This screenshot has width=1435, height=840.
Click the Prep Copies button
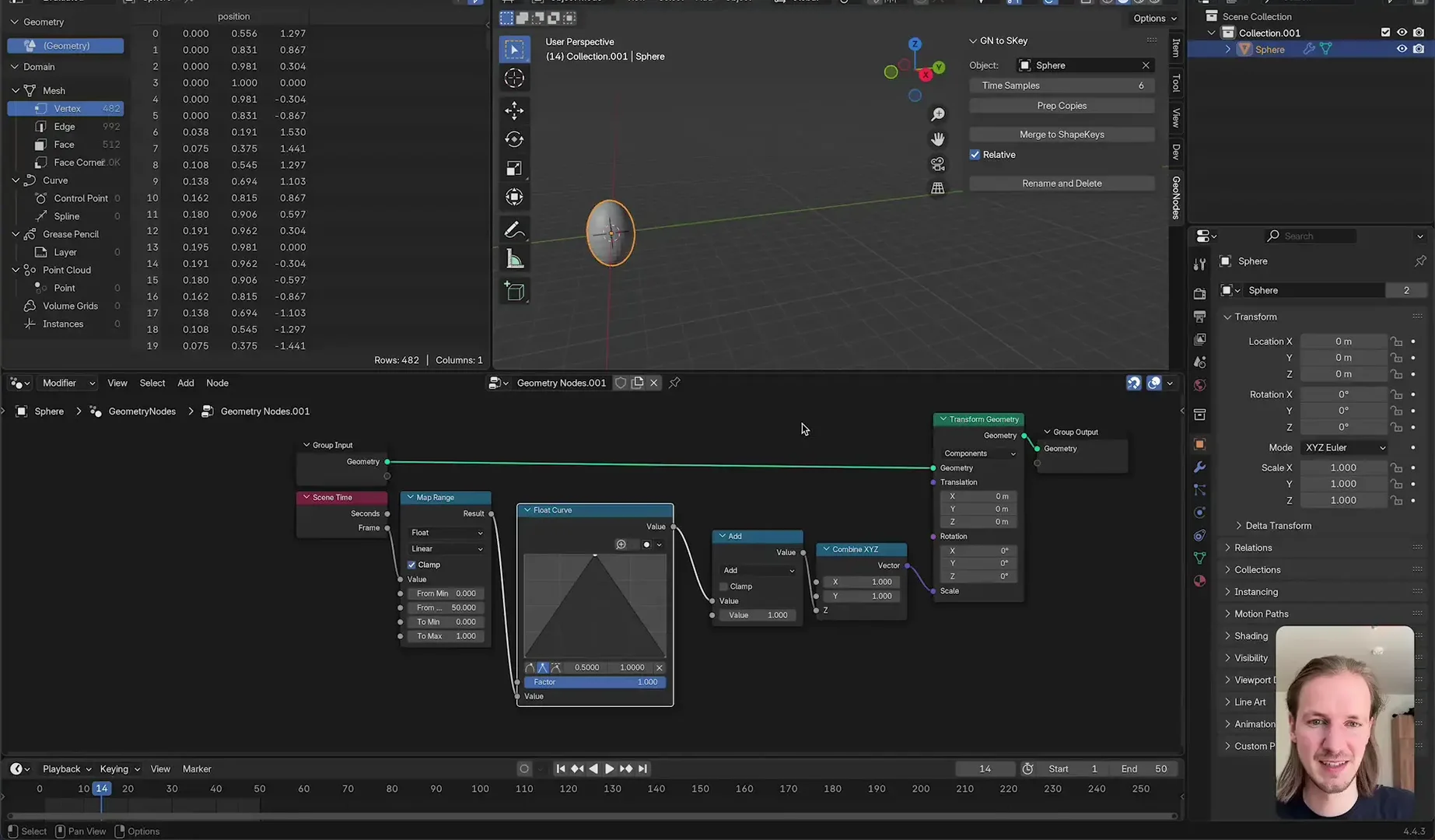point(1062,106)
